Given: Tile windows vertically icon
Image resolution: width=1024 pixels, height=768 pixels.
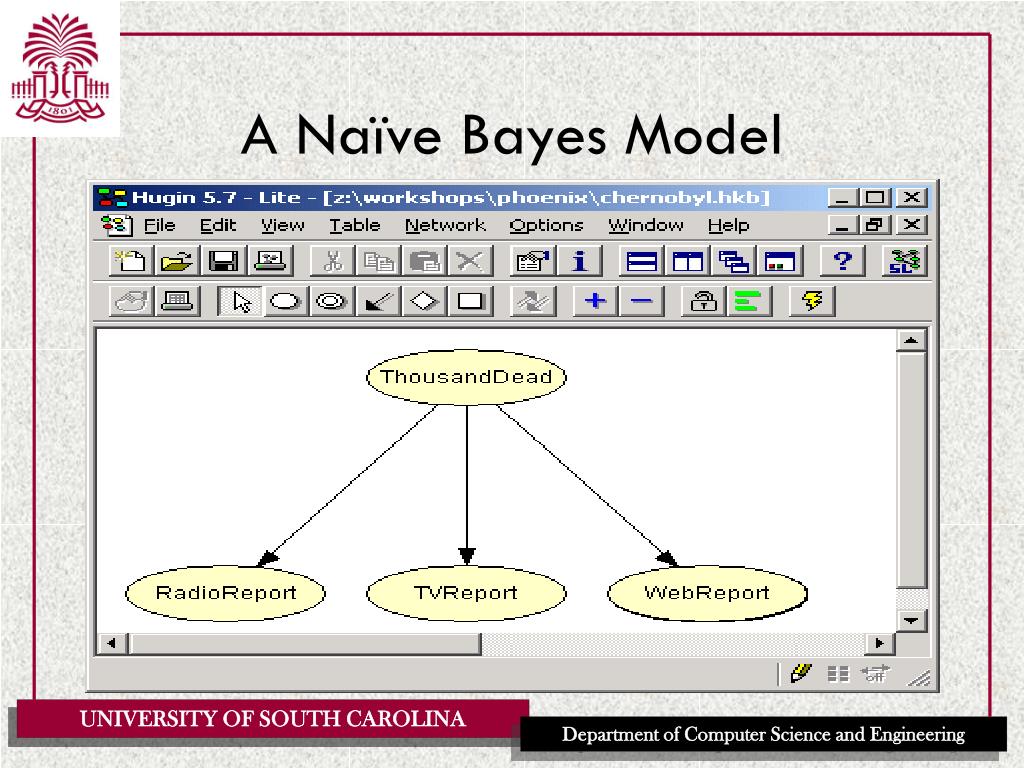Looking at the screenshot, I should 688,261.
